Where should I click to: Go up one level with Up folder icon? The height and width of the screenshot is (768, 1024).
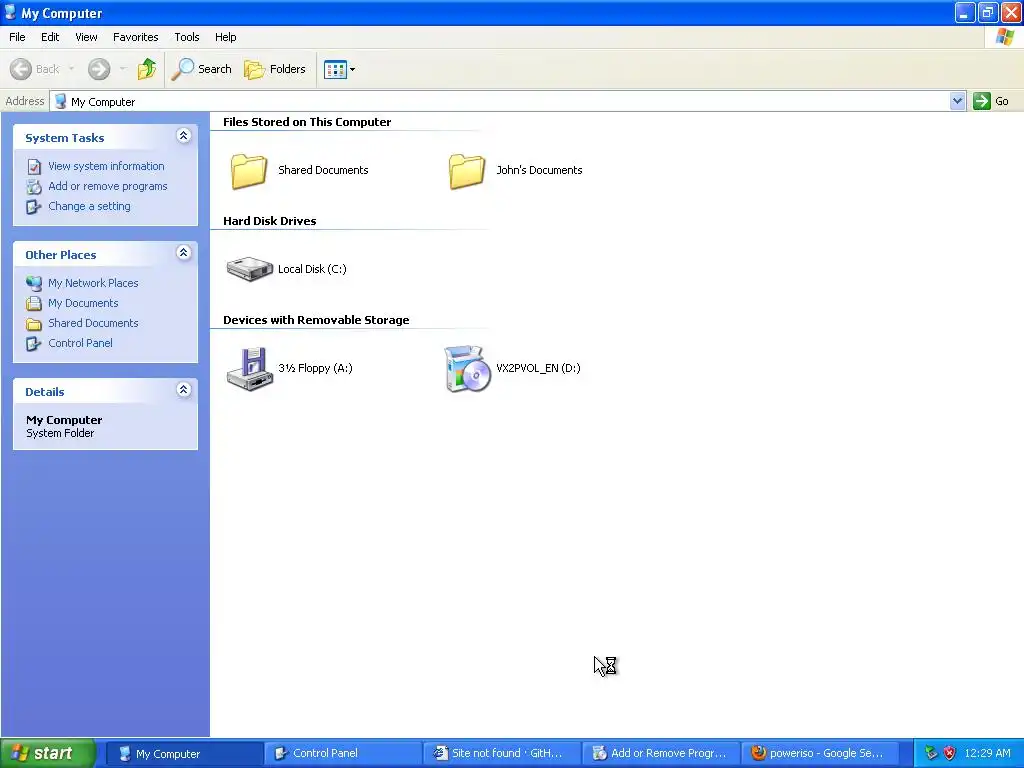coord(147,69)
